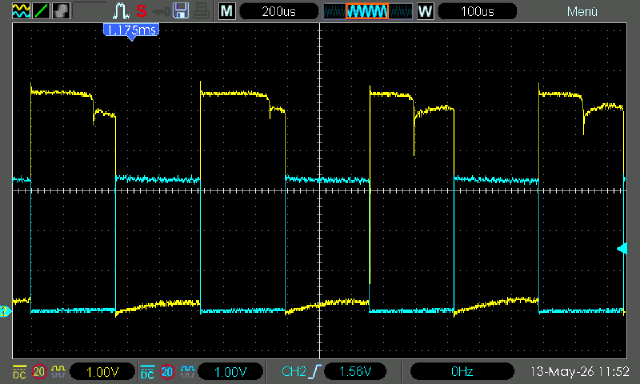Click the yellow CH1 1.00V scale value

coord(102,372)
